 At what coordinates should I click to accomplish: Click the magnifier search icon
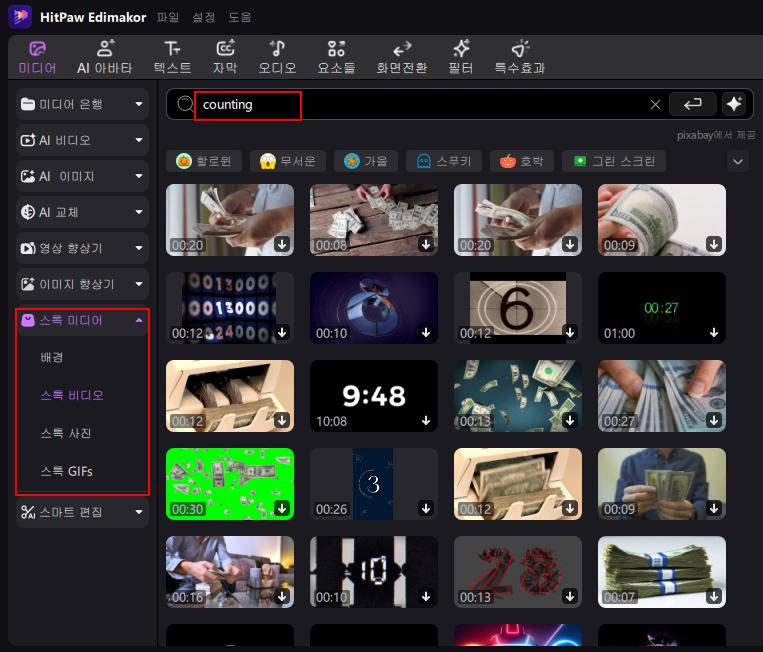(185, 104)
